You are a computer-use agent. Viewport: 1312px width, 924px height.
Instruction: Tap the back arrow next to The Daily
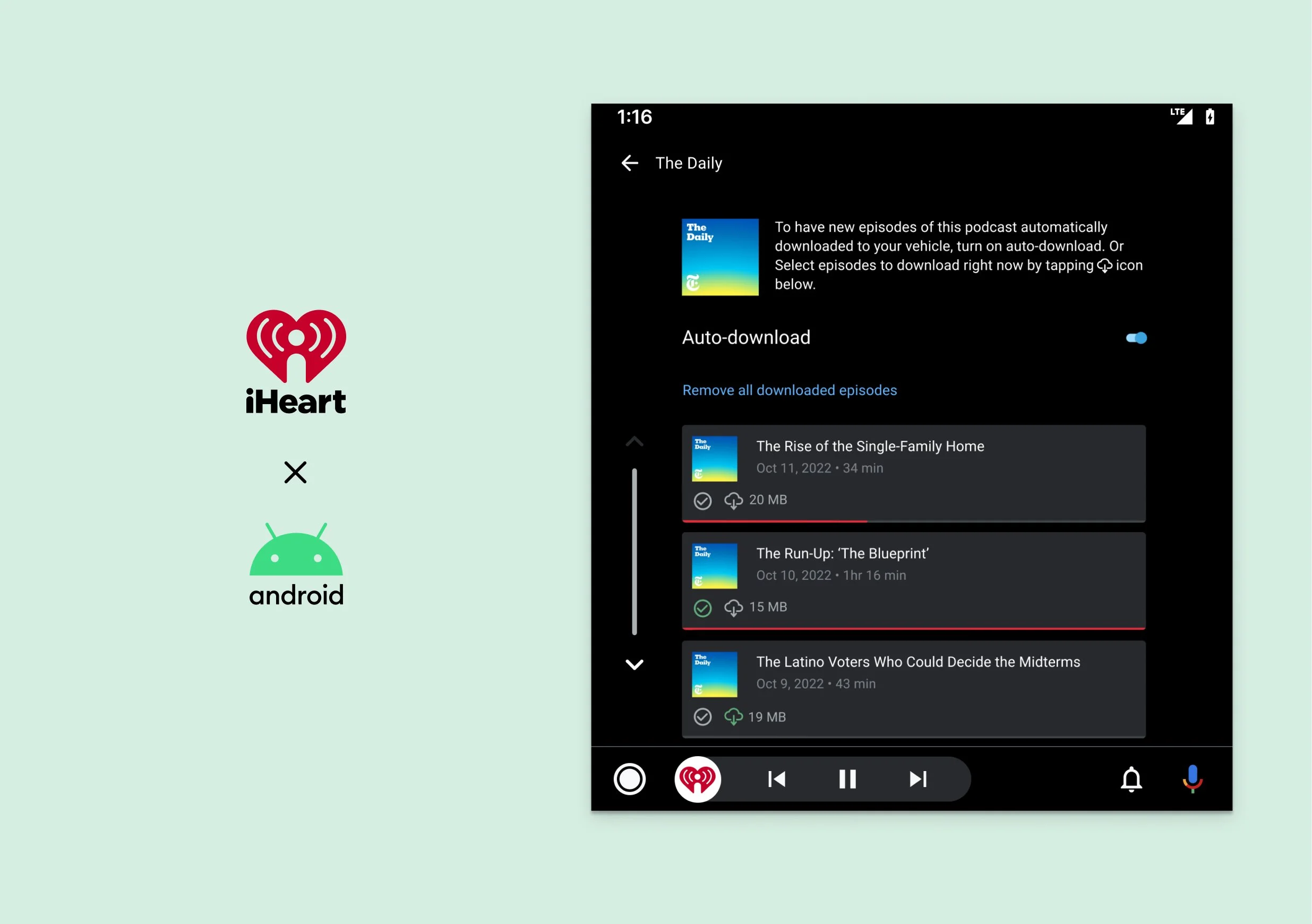pos(629,164)
